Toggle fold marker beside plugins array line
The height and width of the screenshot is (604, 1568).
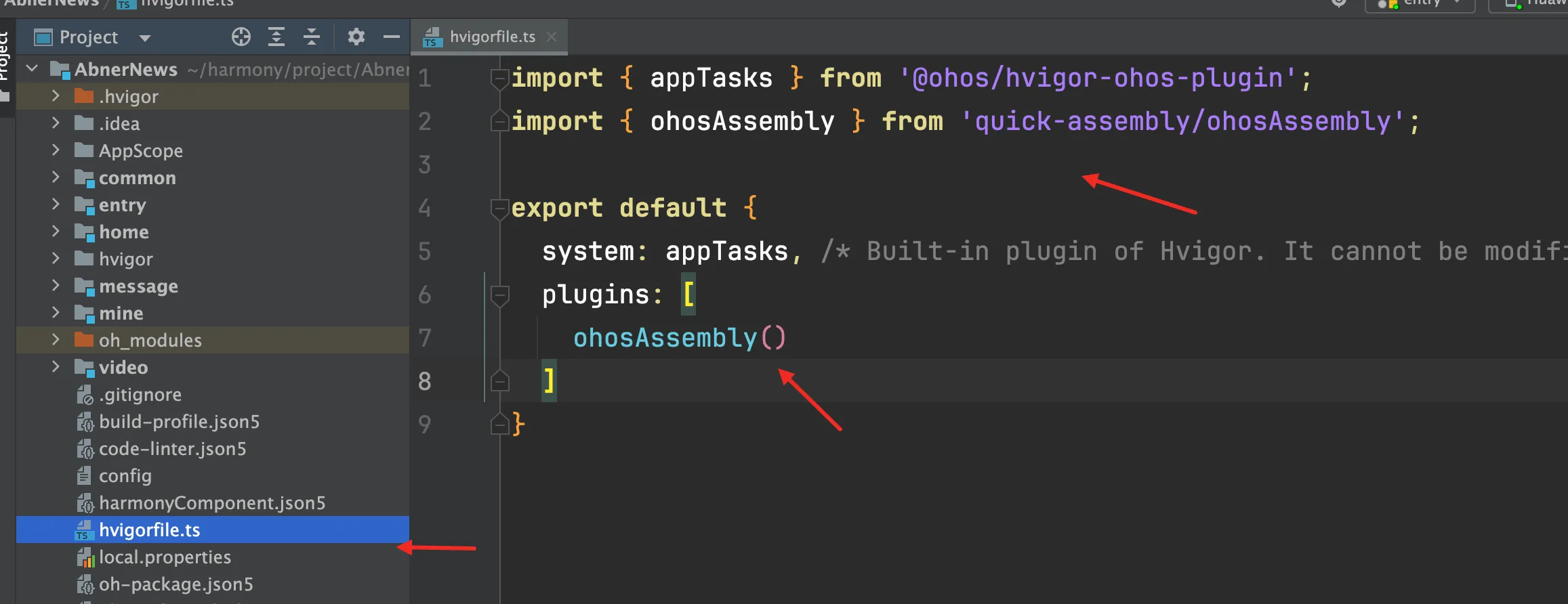500,295
